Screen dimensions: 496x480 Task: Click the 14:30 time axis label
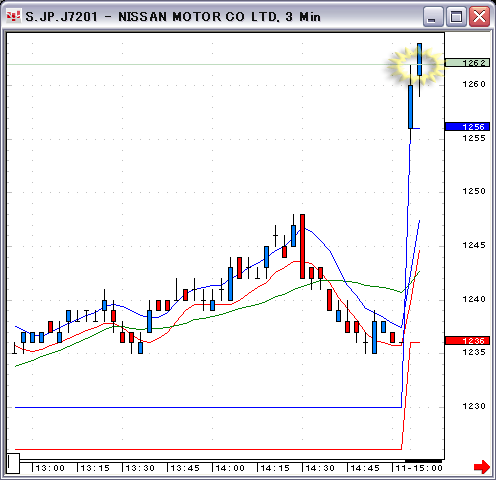[x=320, y=468]
